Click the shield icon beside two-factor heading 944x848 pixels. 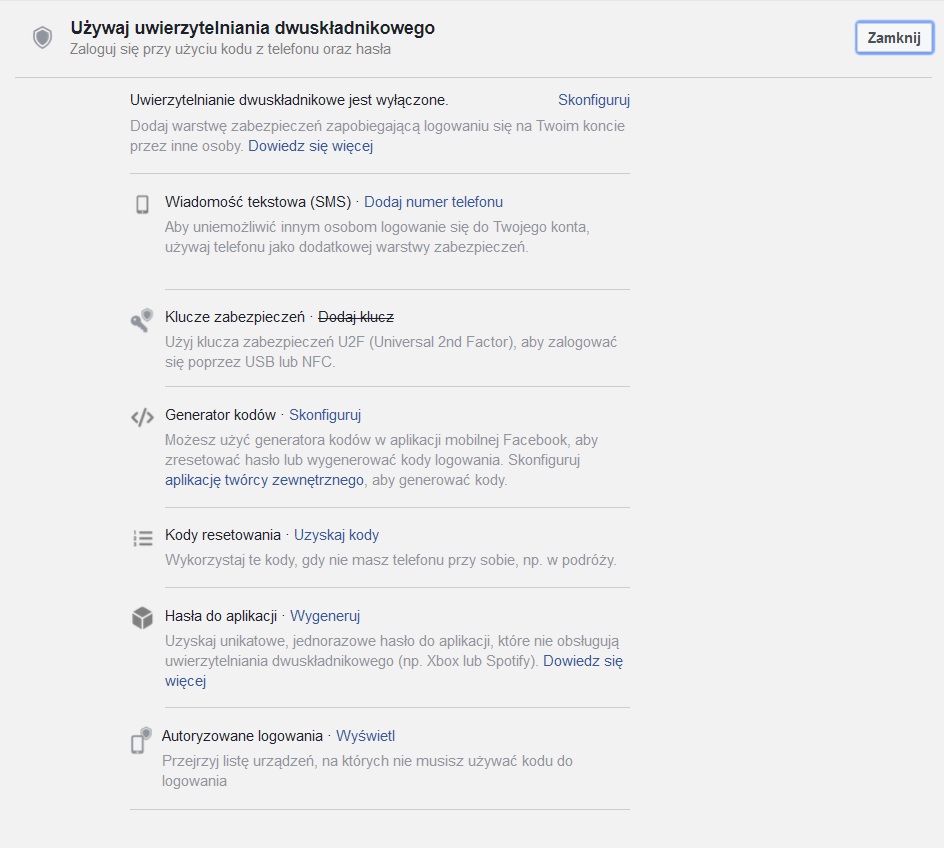(x=42, y=38)
